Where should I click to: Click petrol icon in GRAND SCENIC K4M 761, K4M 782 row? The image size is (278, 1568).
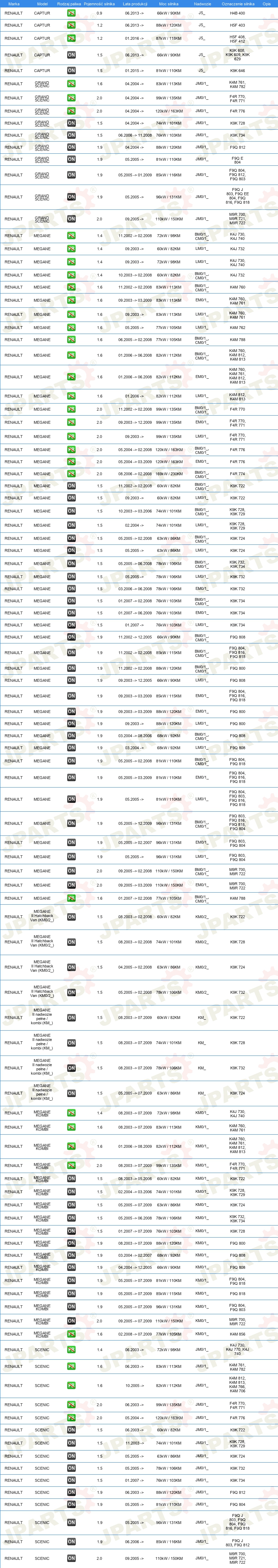click(71, 84)
